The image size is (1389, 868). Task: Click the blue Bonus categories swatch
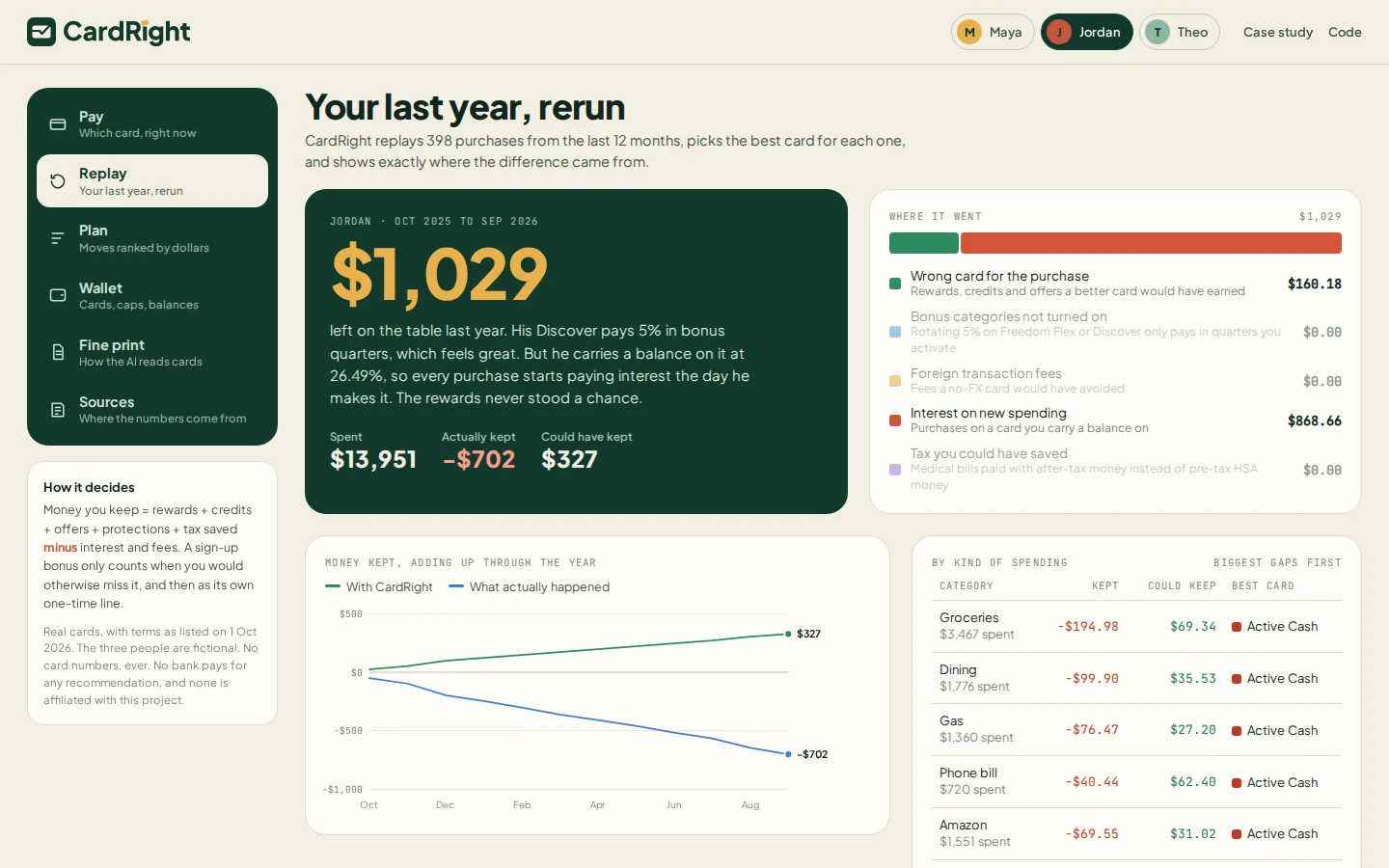tap(895, 332)
